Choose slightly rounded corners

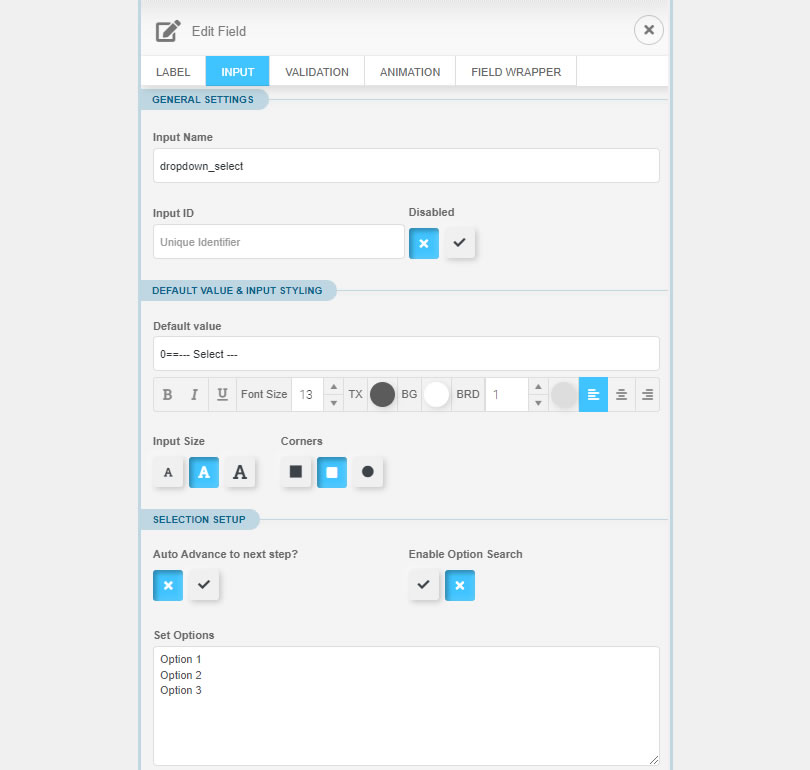coord(332,472)
